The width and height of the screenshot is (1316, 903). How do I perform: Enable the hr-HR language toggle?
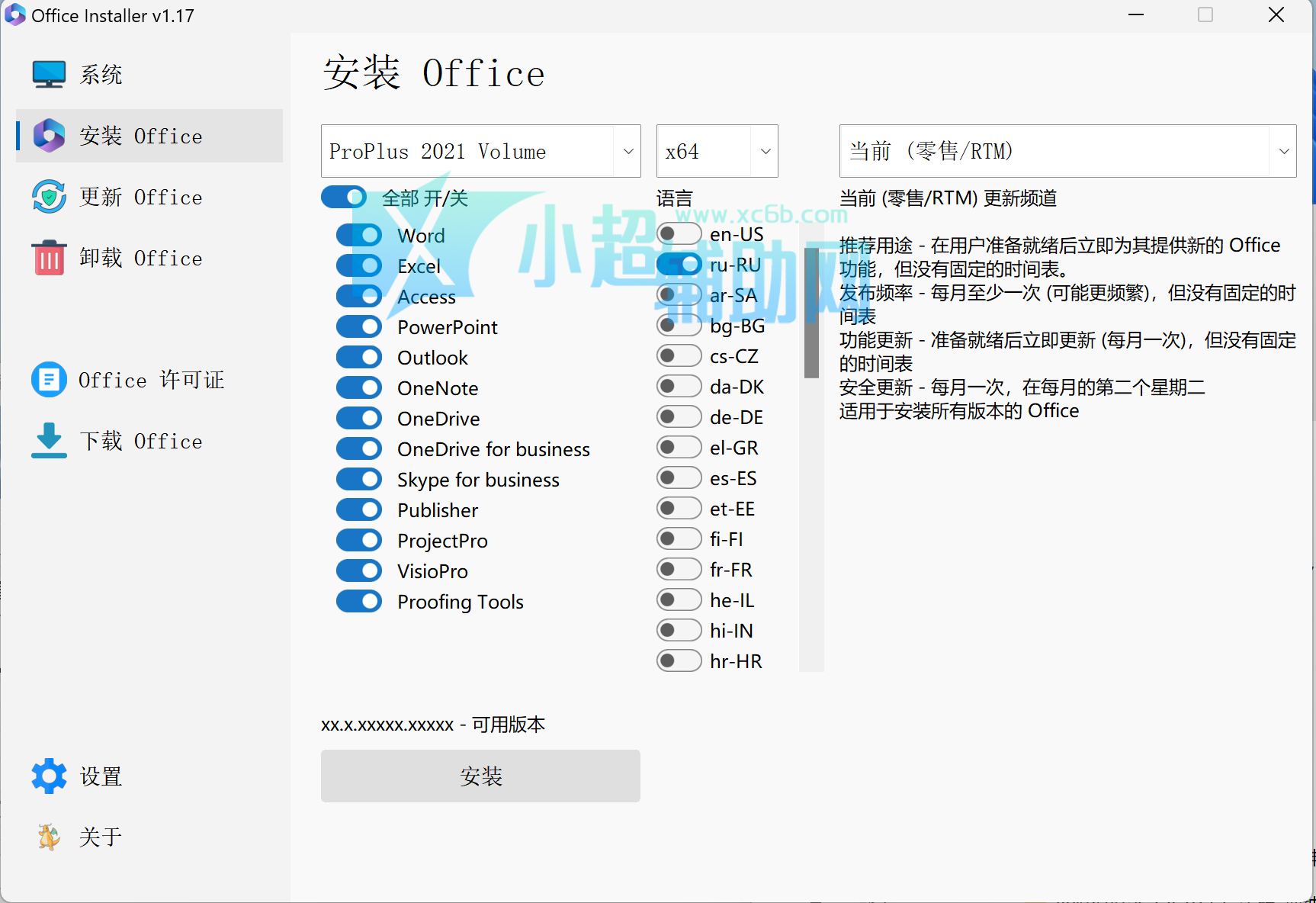point(679,660)
